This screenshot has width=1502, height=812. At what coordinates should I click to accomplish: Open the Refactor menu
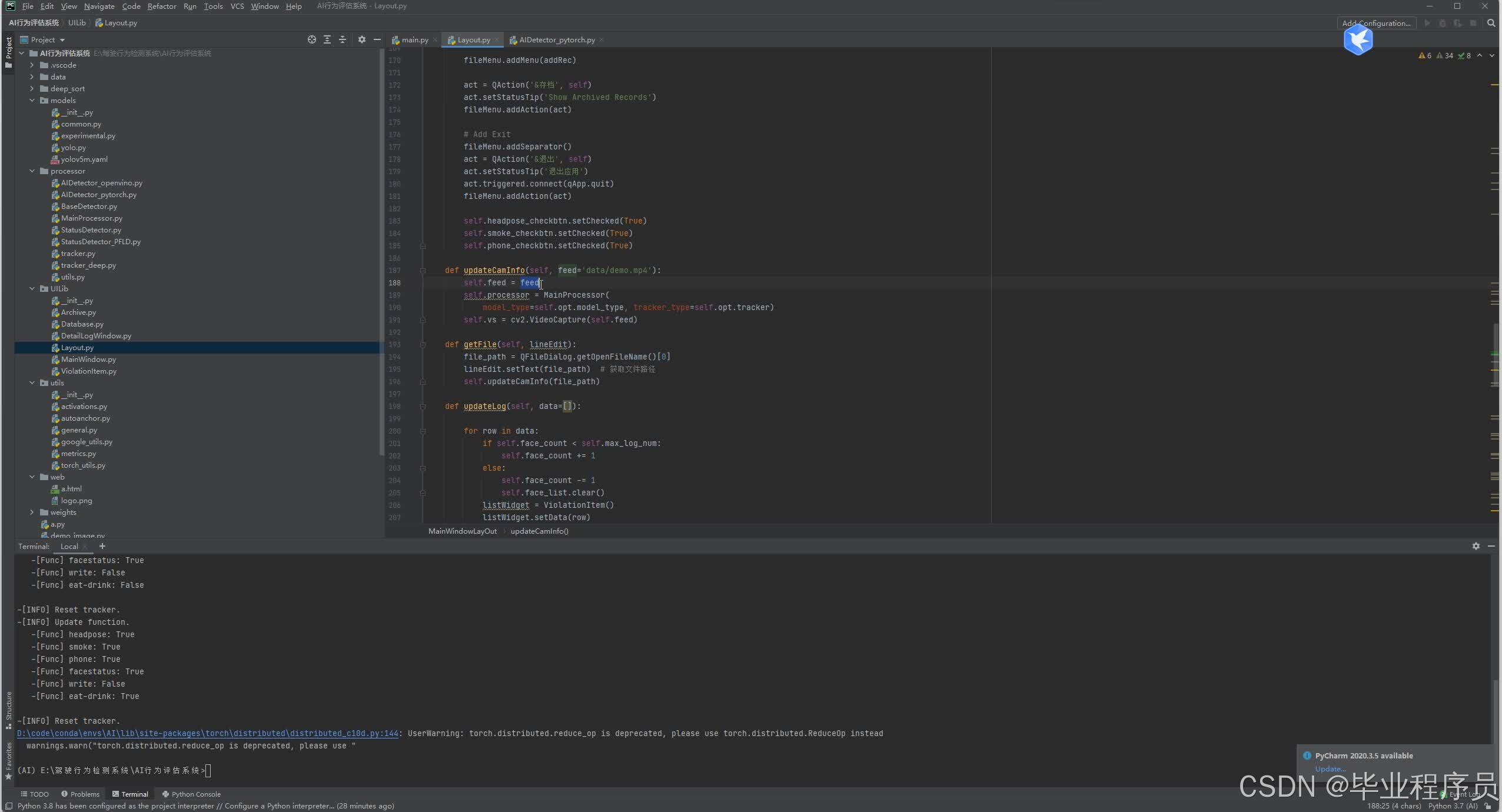click(x=161, y=6)
